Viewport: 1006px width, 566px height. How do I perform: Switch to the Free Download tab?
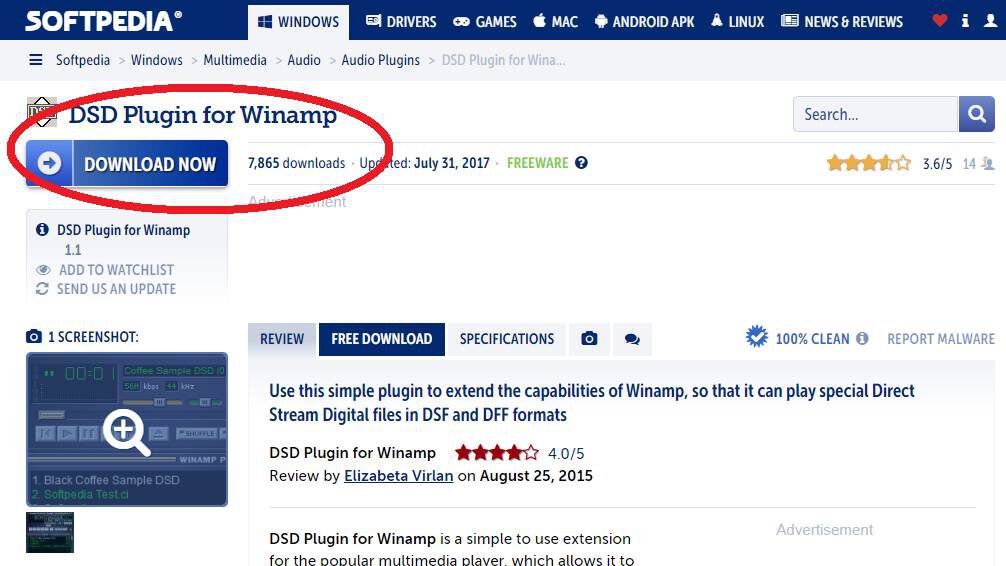[382, 339]
